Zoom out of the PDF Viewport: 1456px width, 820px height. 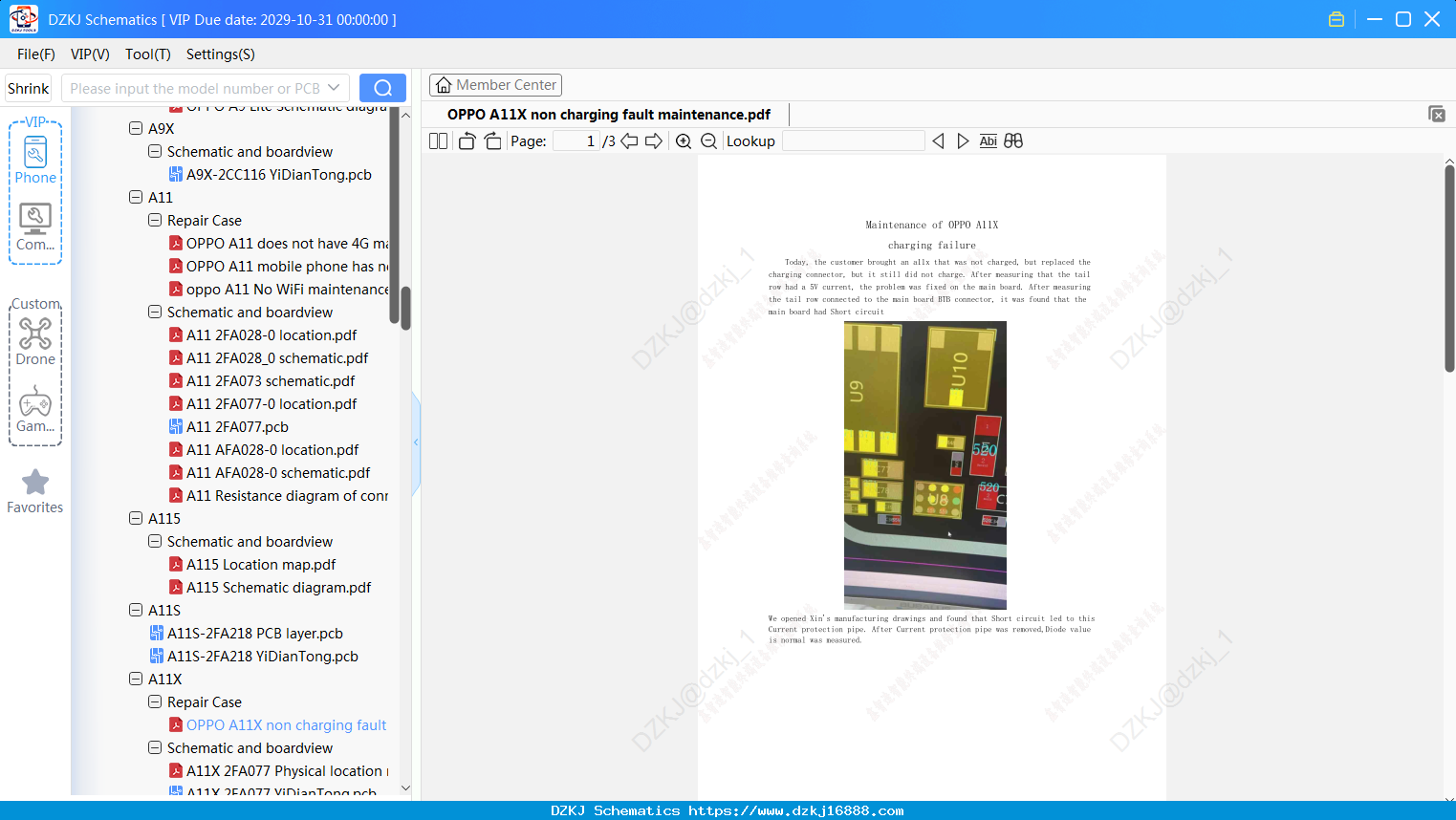[709, 141]
